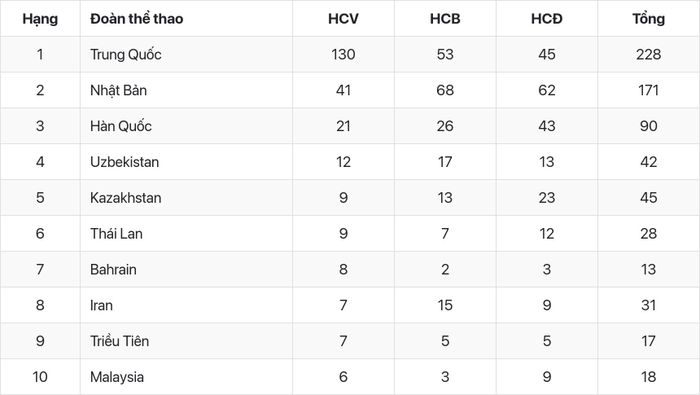
Task: Click the Hạng column header
Action: point(40,19)
